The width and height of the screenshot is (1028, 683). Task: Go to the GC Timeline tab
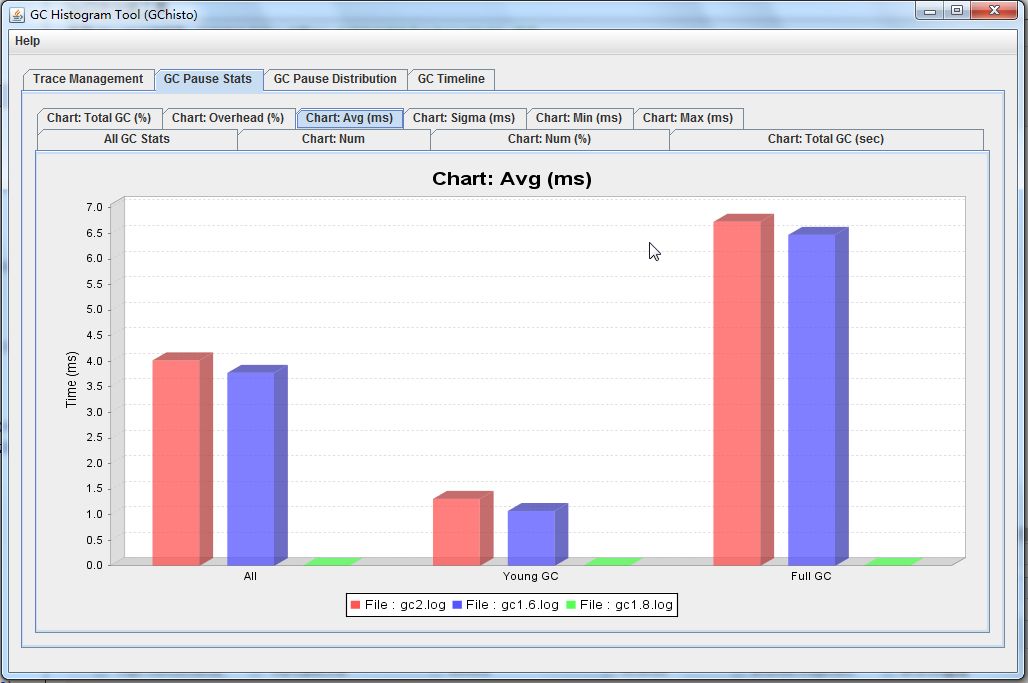[451, 79]
